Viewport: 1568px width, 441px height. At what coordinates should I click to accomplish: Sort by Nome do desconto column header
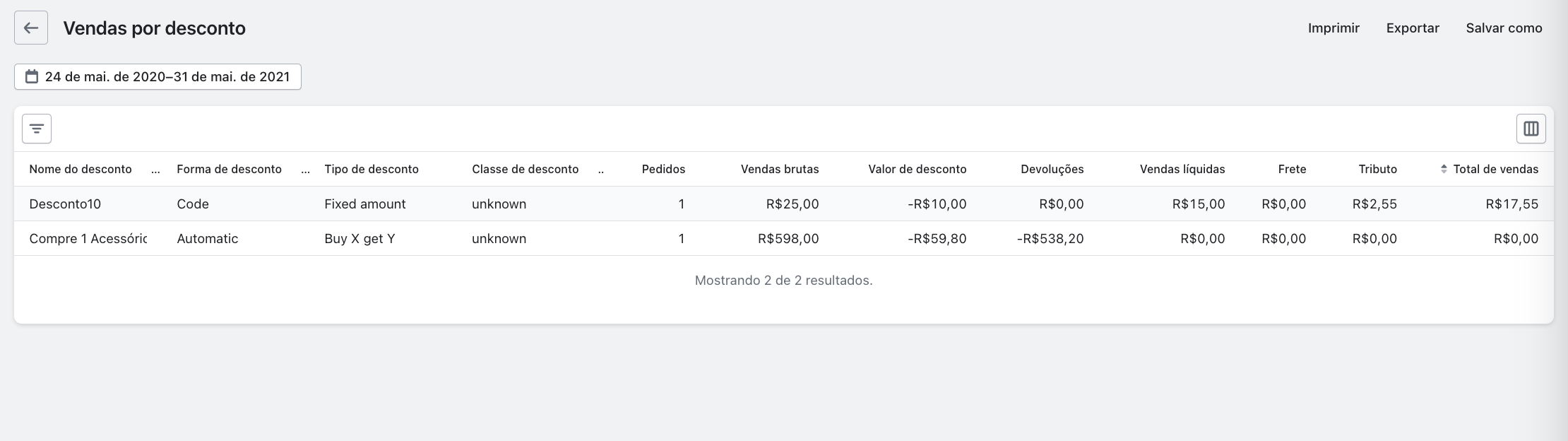point(81,169)
